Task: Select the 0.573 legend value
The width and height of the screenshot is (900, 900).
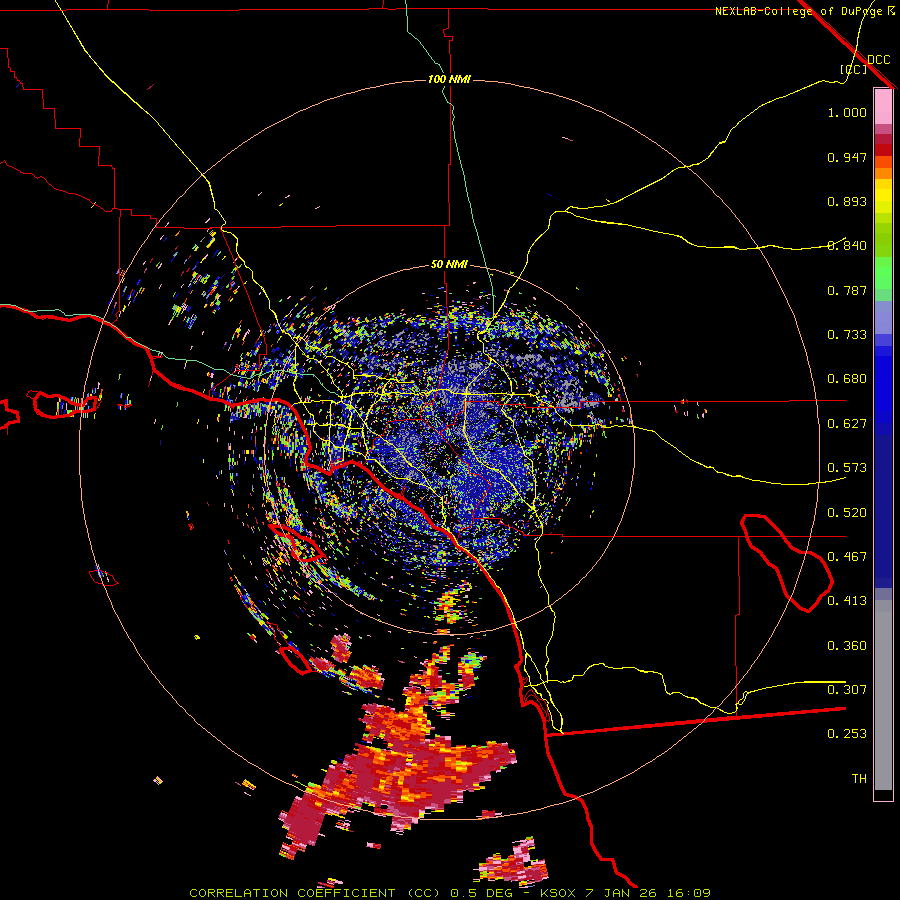Action: click(x=847, y=468)
